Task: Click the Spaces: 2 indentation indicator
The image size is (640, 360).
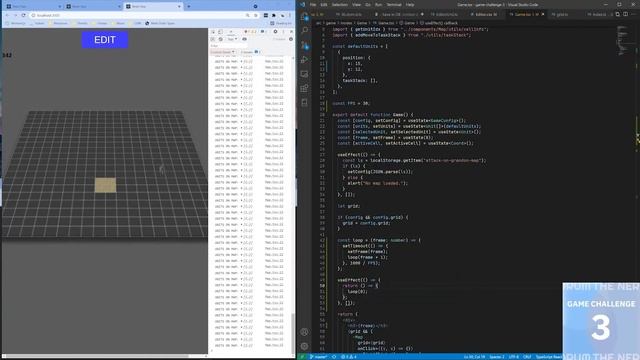Action: (497, 357)
